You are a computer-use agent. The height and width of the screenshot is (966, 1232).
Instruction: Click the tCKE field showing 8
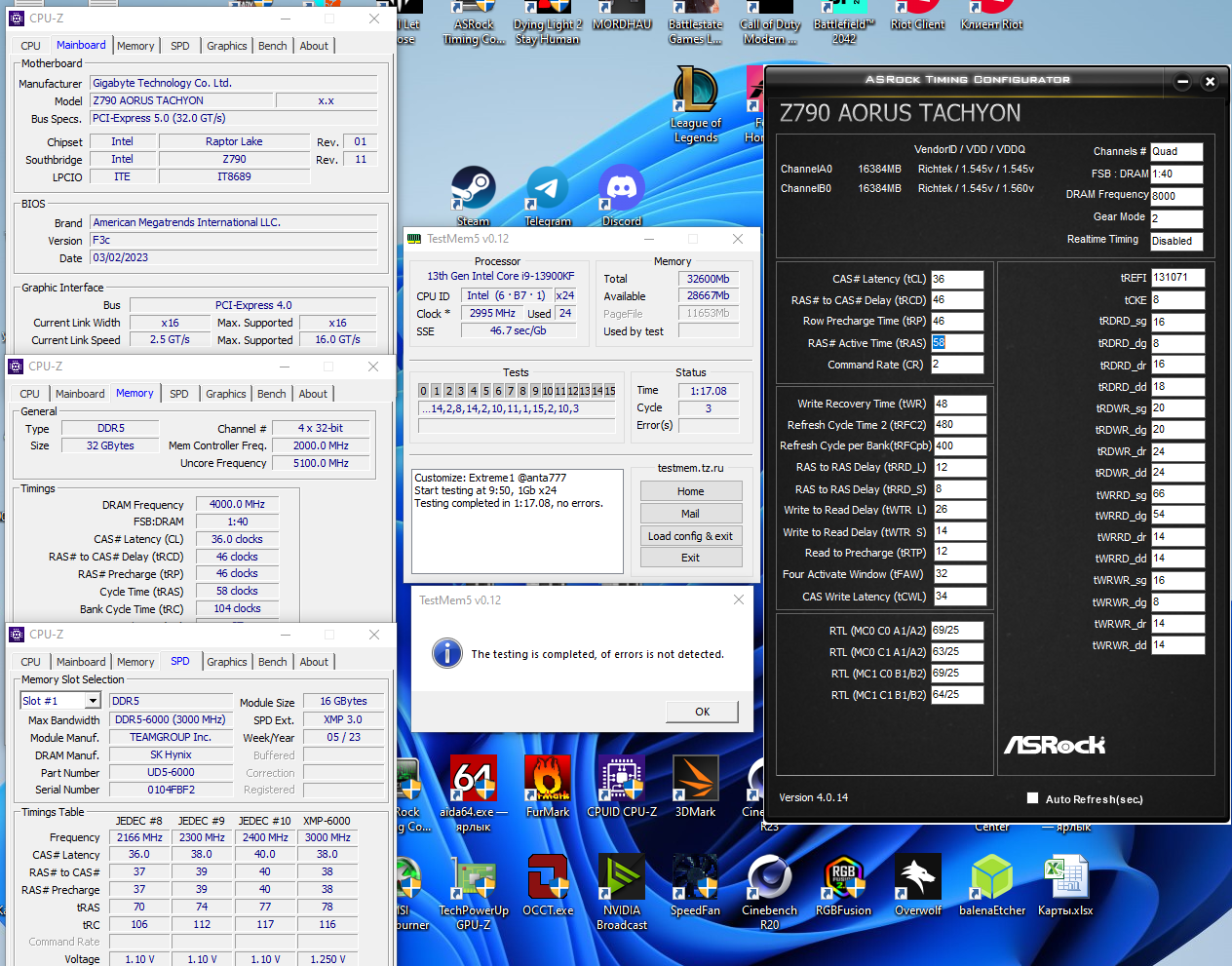coord(1177,300)
